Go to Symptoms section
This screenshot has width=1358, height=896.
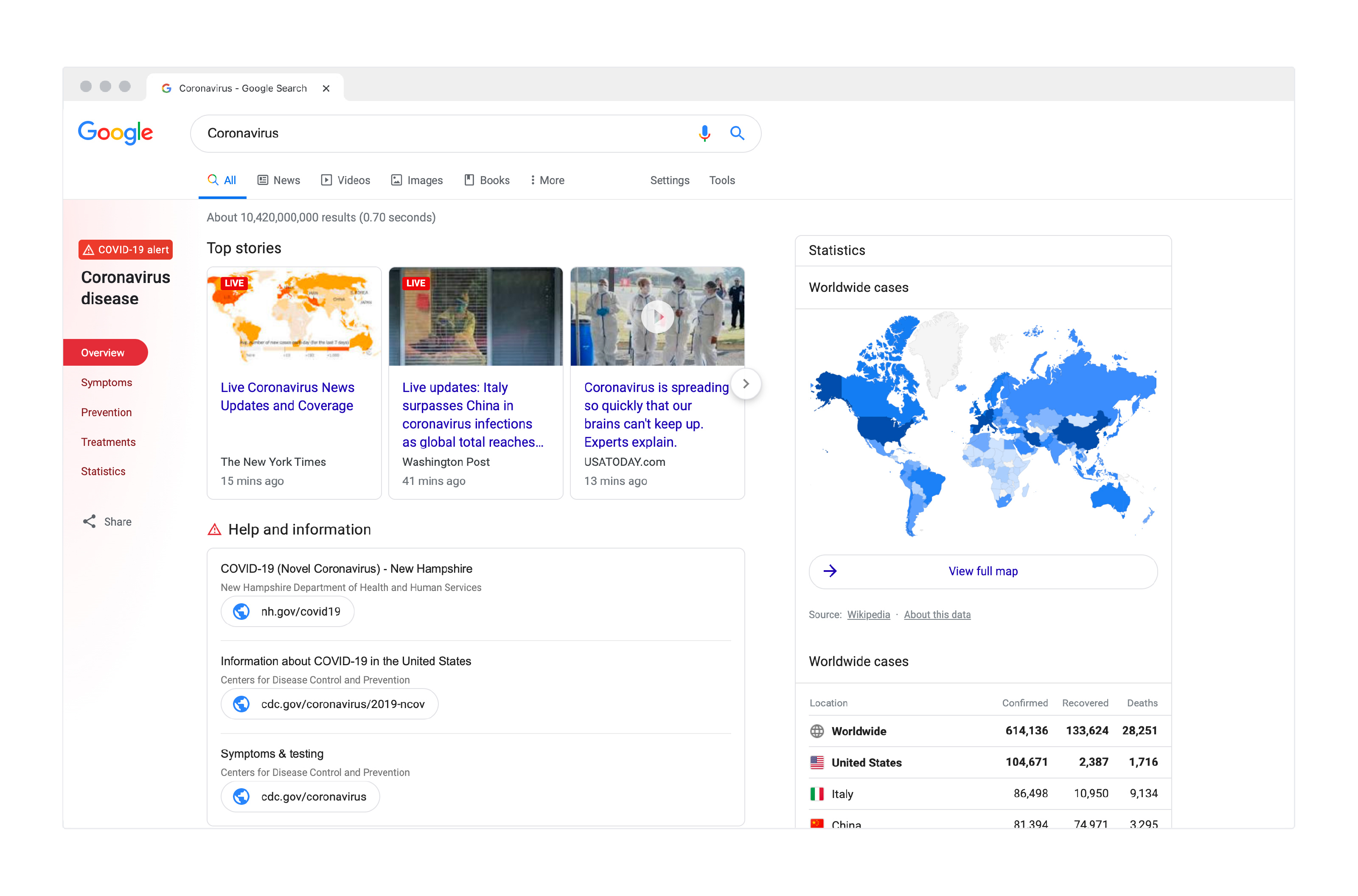click(107, 382)
